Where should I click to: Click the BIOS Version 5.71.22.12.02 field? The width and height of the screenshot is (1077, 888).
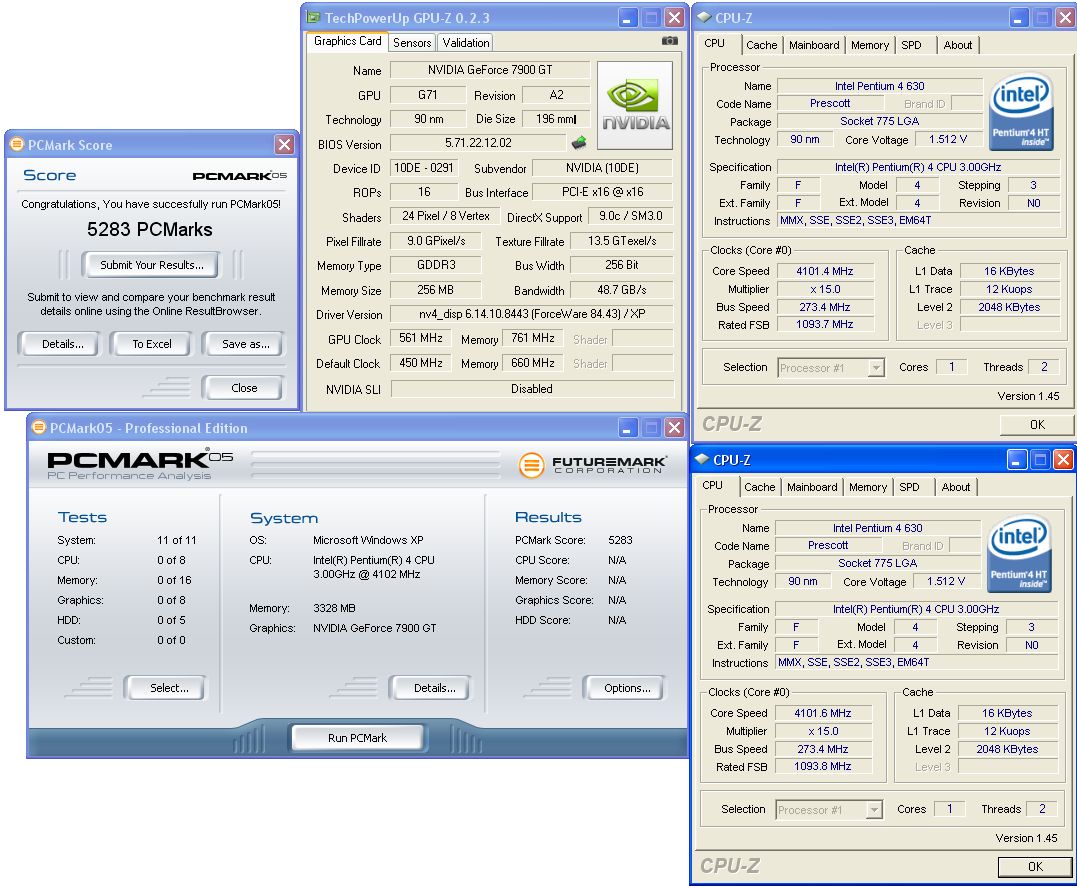[478, 143]
